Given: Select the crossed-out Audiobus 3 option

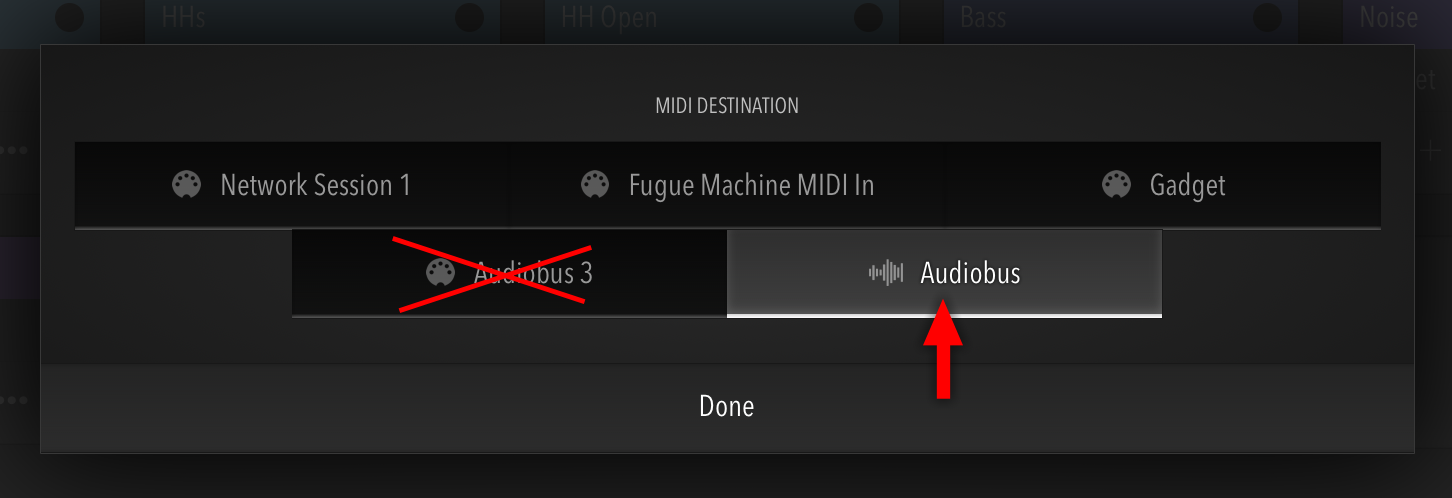Looking at the screenshot, I should 509,273.
